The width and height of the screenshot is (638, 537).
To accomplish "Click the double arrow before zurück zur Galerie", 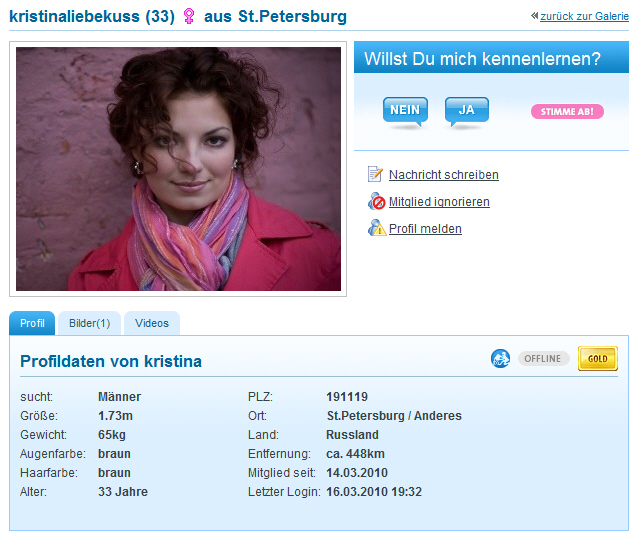I will tap(535, 16).
